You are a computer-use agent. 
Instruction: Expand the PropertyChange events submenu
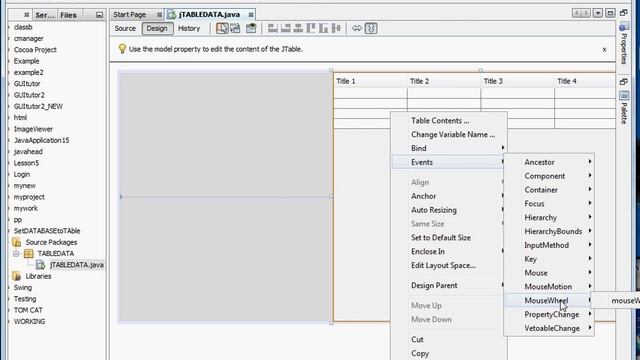(x=549, y=315)
